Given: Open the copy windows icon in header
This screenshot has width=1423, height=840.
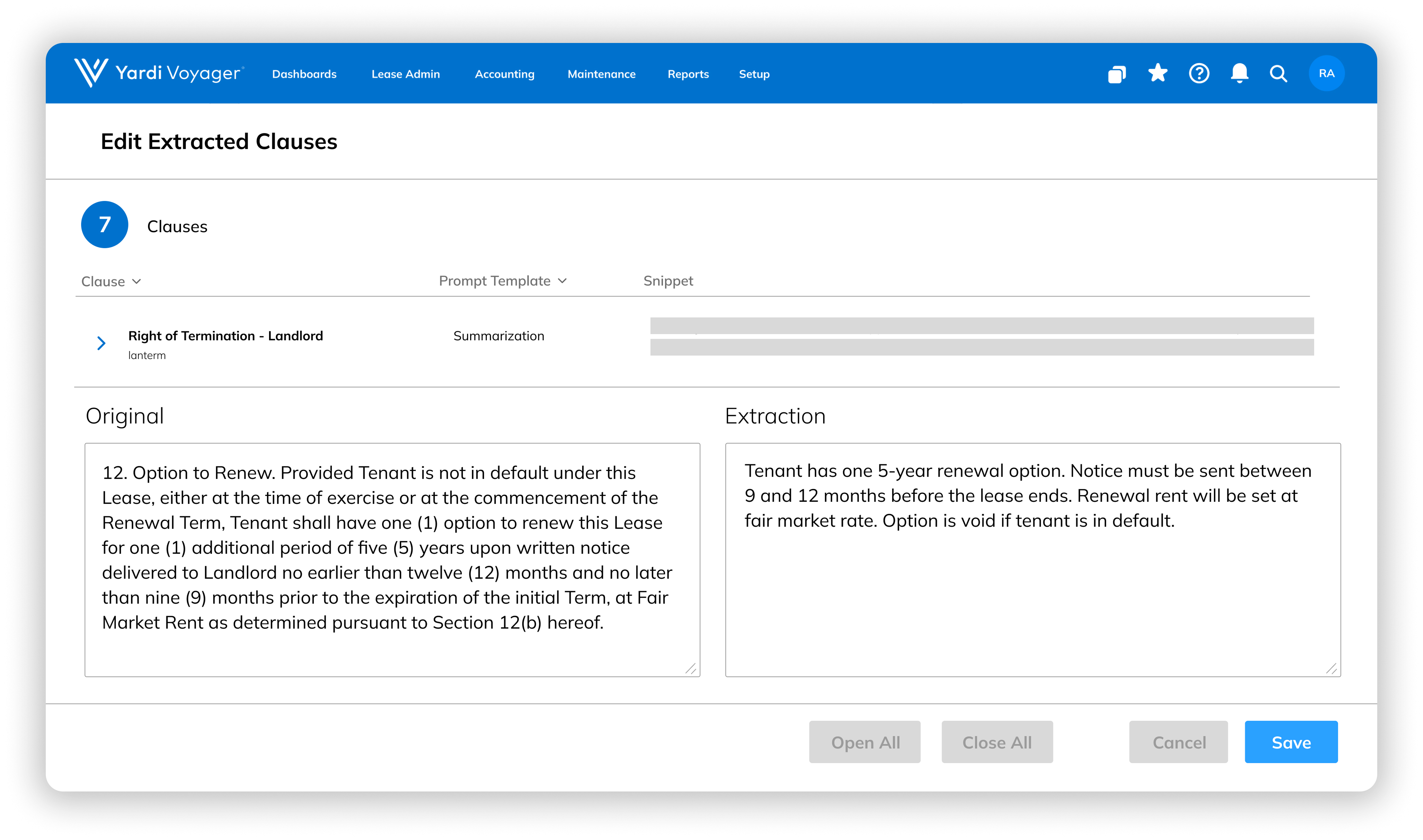Looking at the screenshot, I should click(x=1116, y=73).
